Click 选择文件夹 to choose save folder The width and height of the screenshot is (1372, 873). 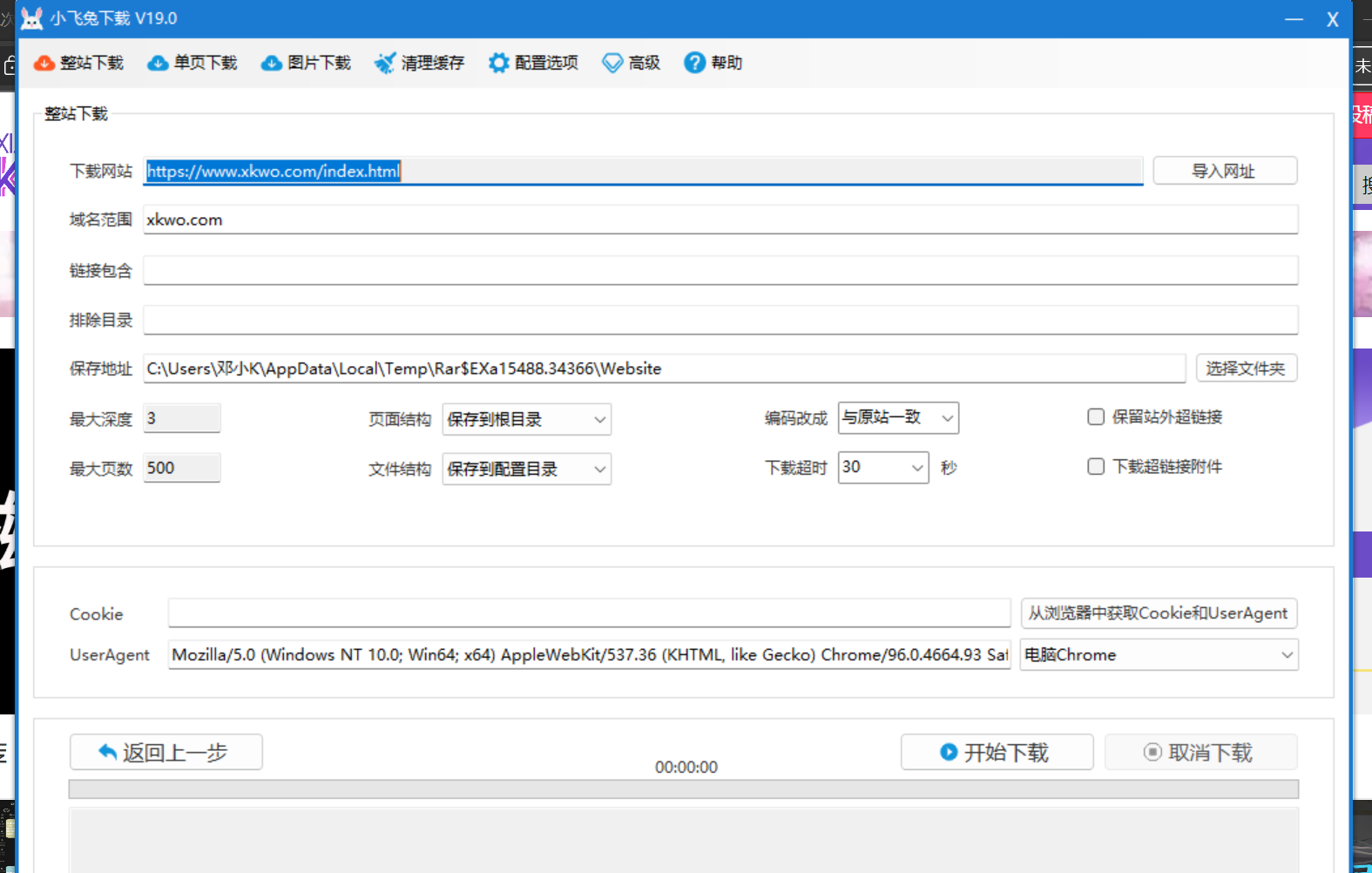pyautogui.click(x=1246, y=369)
